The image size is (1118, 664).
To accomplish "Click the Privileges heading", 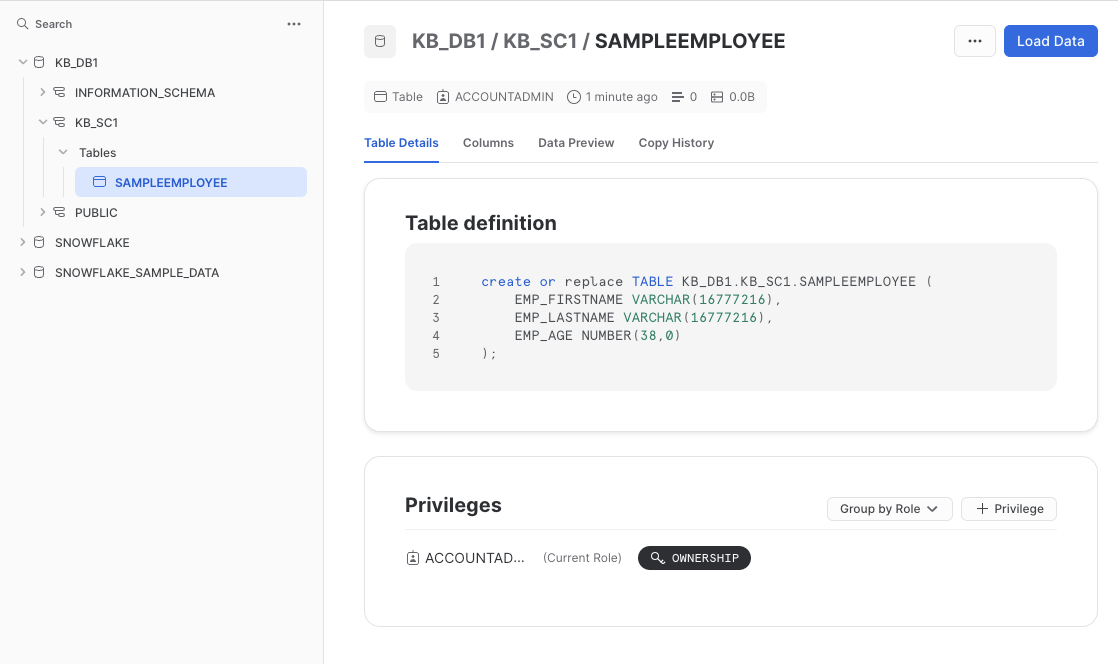I will click(453, 505).
